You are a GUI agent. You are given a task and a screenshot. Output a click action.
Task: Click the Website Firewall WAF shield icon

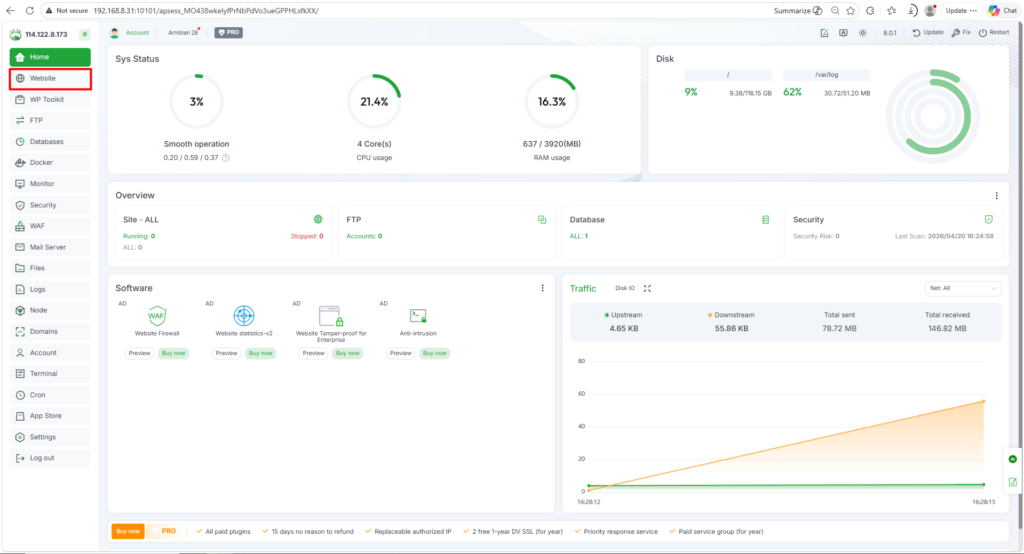click(x=157, y=316)
